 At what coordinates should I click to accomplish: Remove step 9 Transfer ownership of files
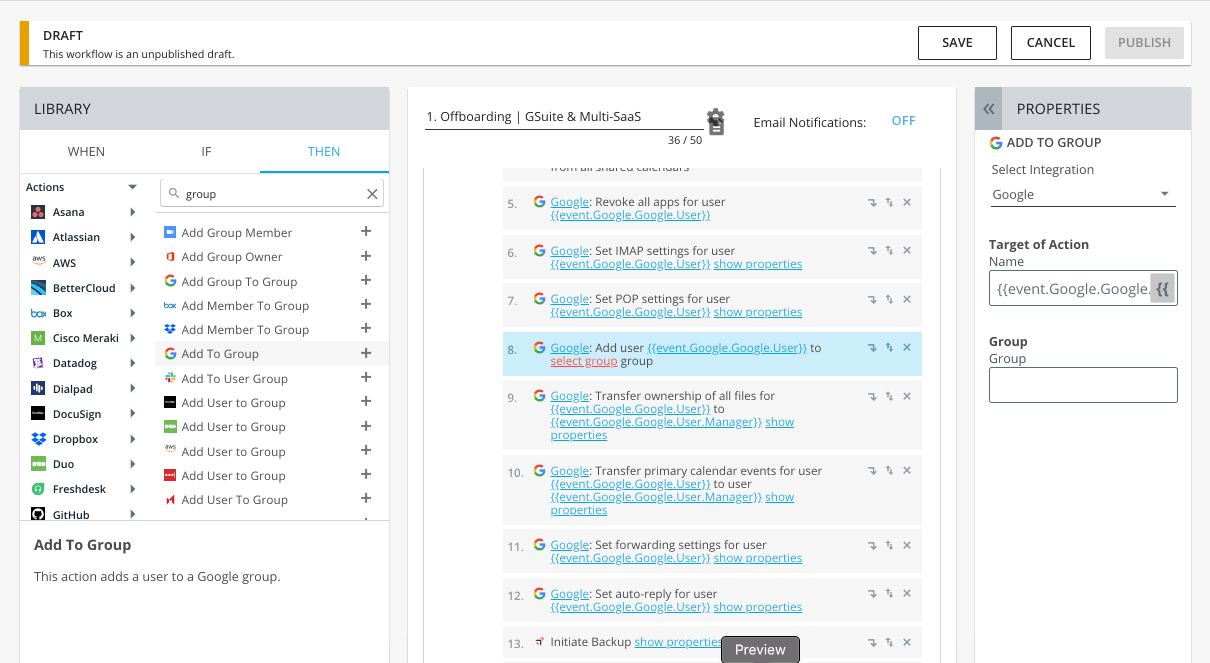tap(907, 396)
